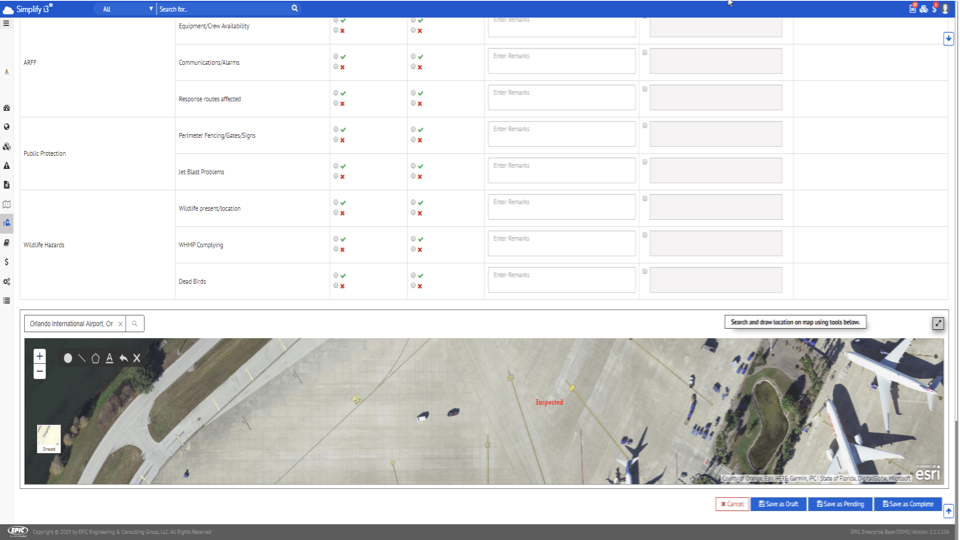Open the 'All' search category dropdown
This screenshot has width=960, height=540.
pos(127,9)
